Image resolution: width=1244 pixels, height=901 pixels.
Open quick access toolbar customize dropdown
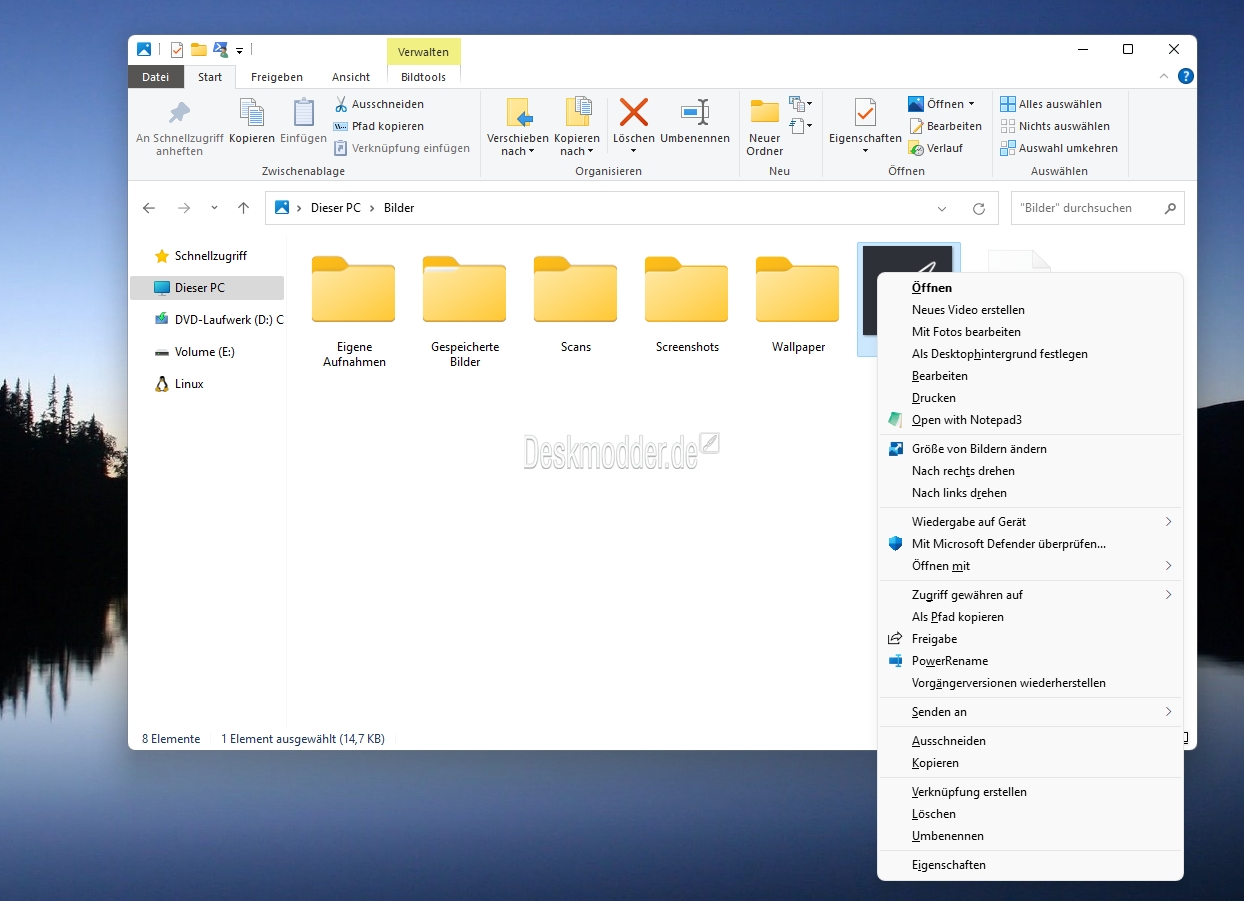(240, 50)
